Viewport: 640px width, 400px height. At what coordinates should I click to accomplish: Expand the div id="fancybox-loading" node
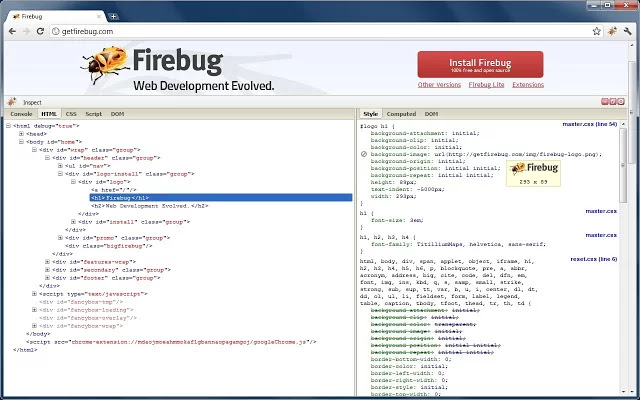pos(34,310)
